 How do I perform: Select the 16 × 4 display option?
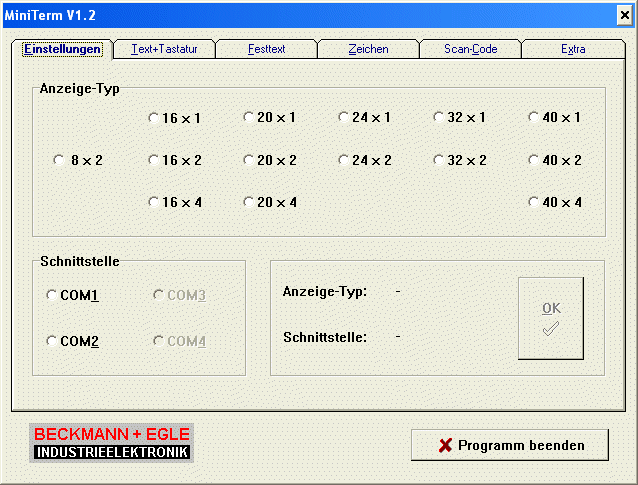[x=154, y=202]
